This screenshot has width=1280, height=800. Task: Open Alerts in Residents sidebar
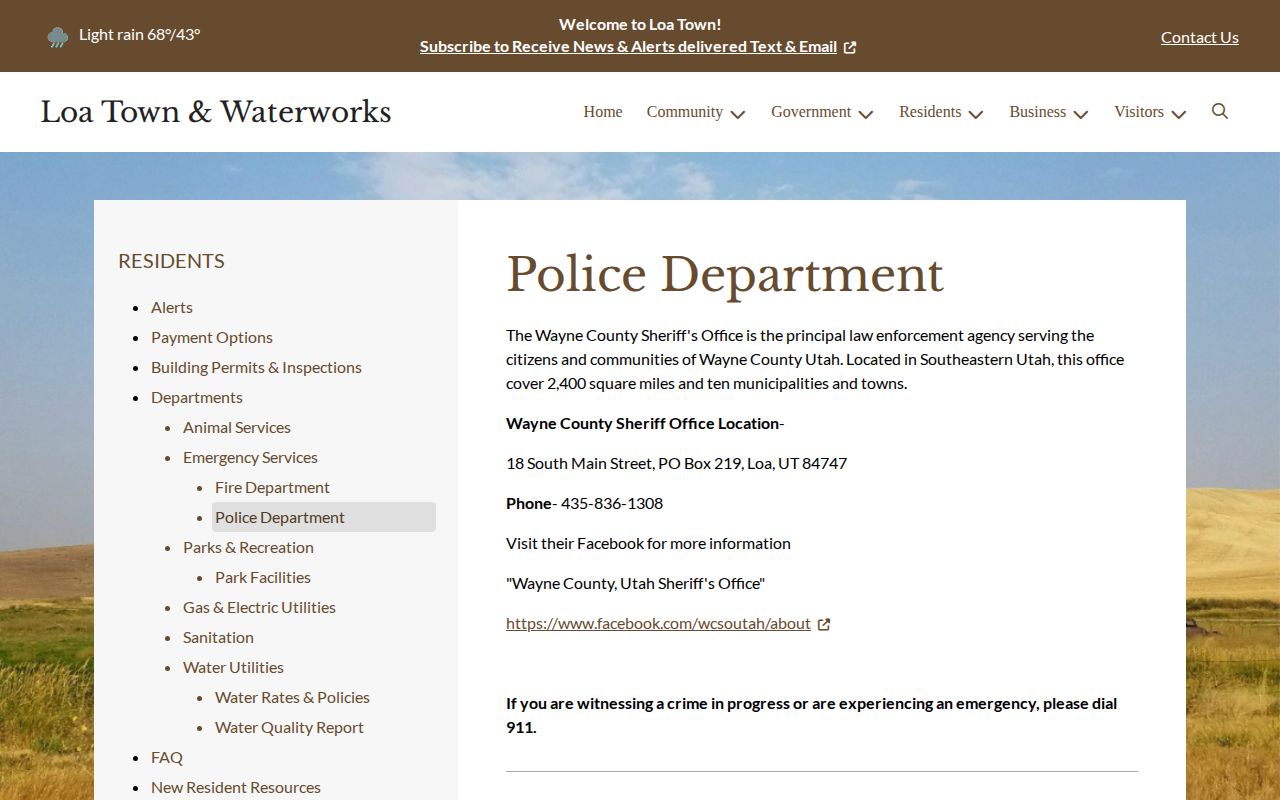[172, 307]
